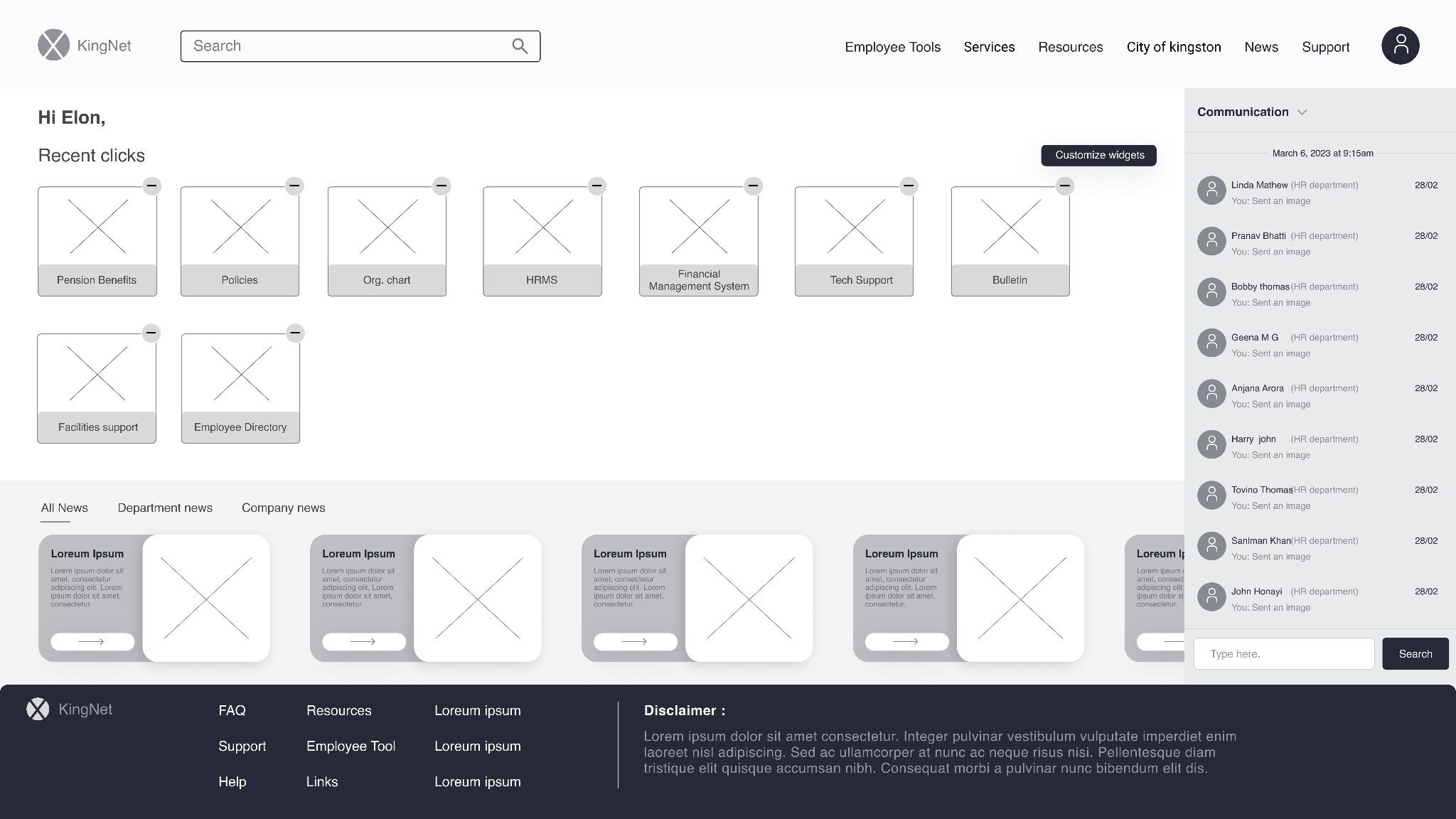1456x819 pixels.
Task: Remove the Pension Benefits widget with its minus icon
Action: pos(152,186)
